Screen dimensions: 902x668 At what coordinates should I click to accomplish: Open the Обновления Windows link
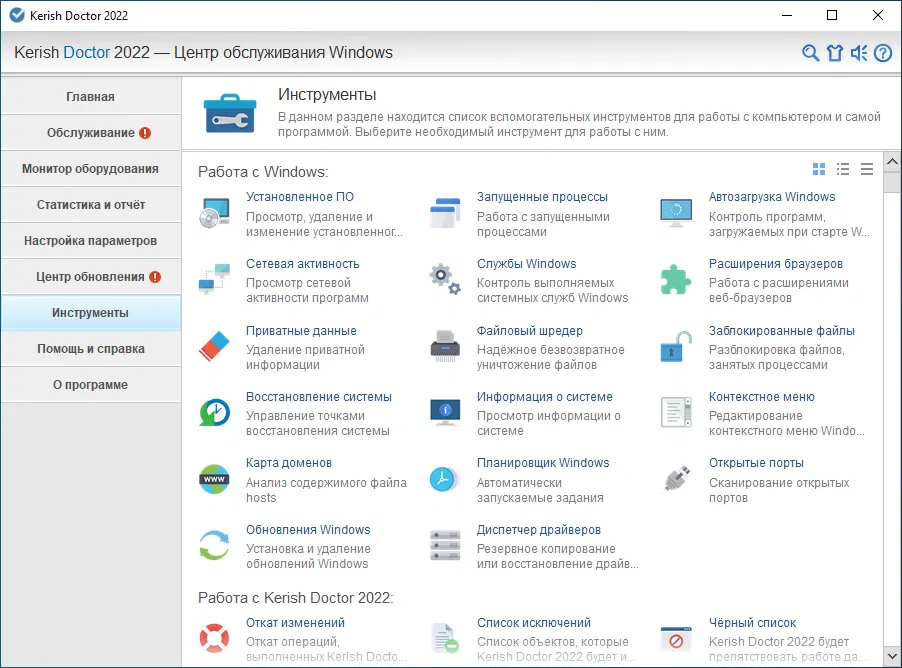tap(308, 530)
